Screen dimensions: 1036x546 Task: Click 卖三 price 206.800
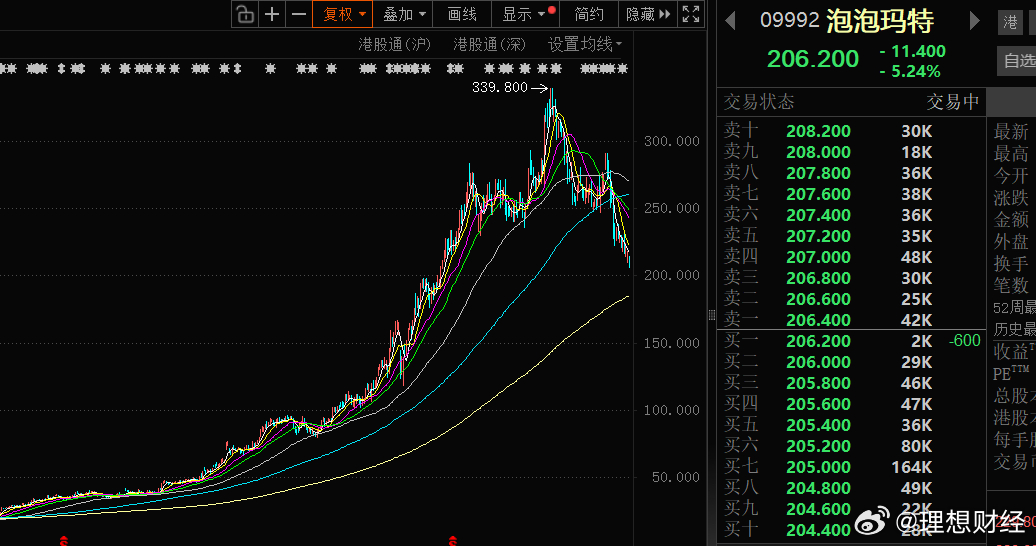click(818, 278)
